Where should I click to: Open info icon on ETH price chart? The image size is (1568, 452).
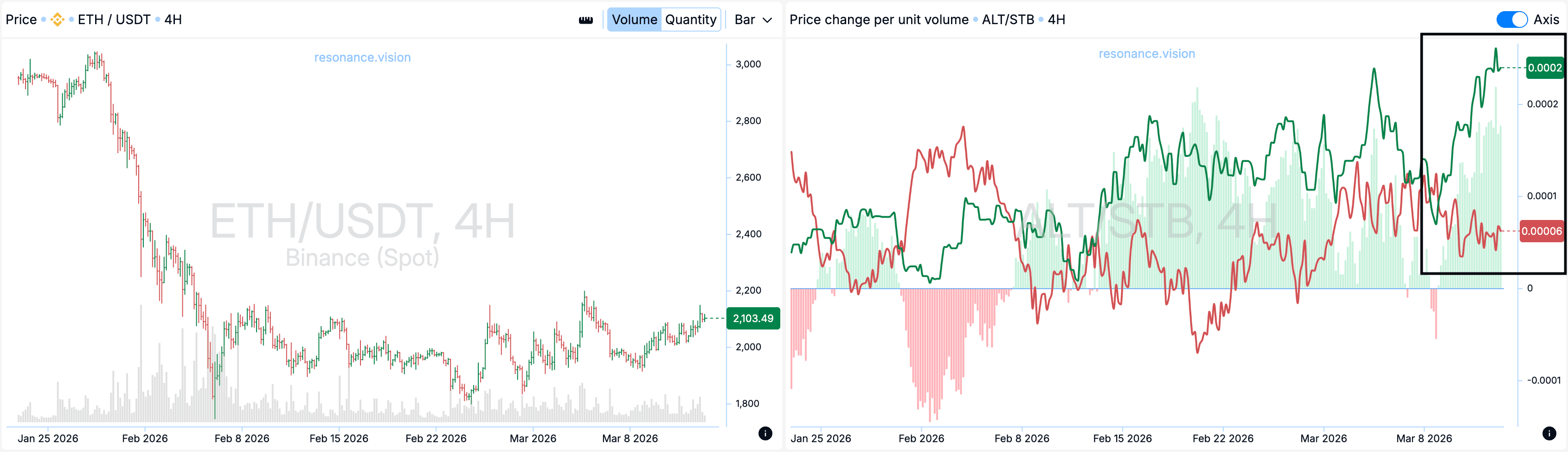pyautogui.click(x=765, y=433)
